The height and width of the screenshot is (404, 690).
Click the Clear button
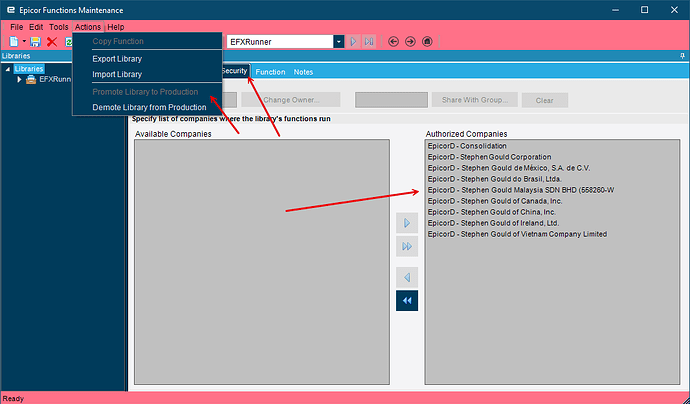click(545, 100)
